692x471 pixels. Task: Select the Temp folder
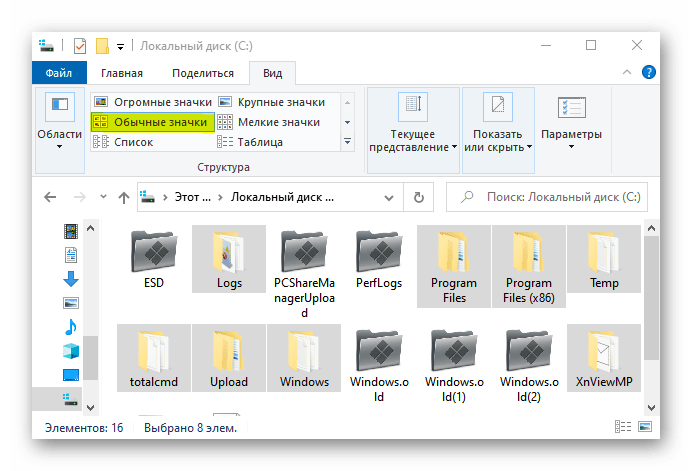coord(604,259)
